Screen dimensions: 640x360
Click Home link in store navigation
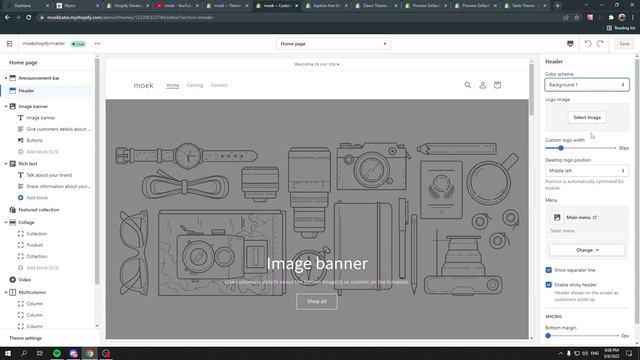[x=173, y=85]
